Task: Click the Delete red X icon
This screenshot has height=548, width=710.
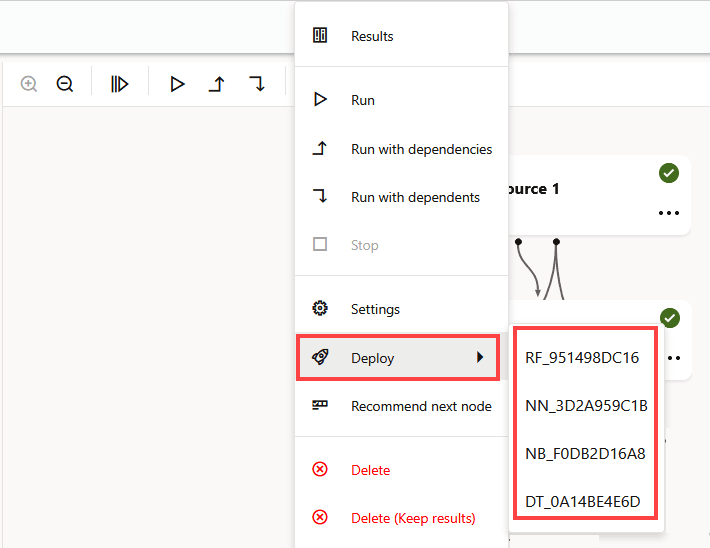Action: [x=320, y=469]
